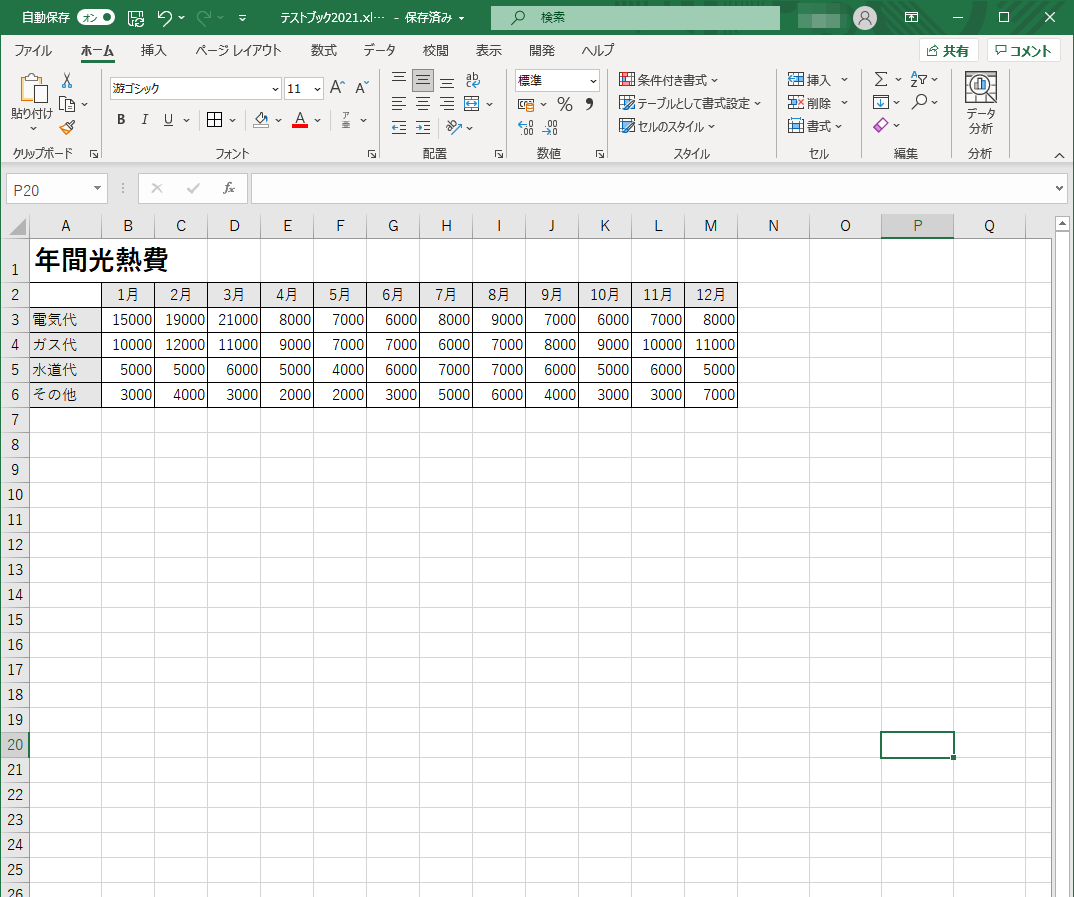The width and height of the screenshot is (1074, 897).
Task: Switch to the 数式 tab
Action: point(323,51)
